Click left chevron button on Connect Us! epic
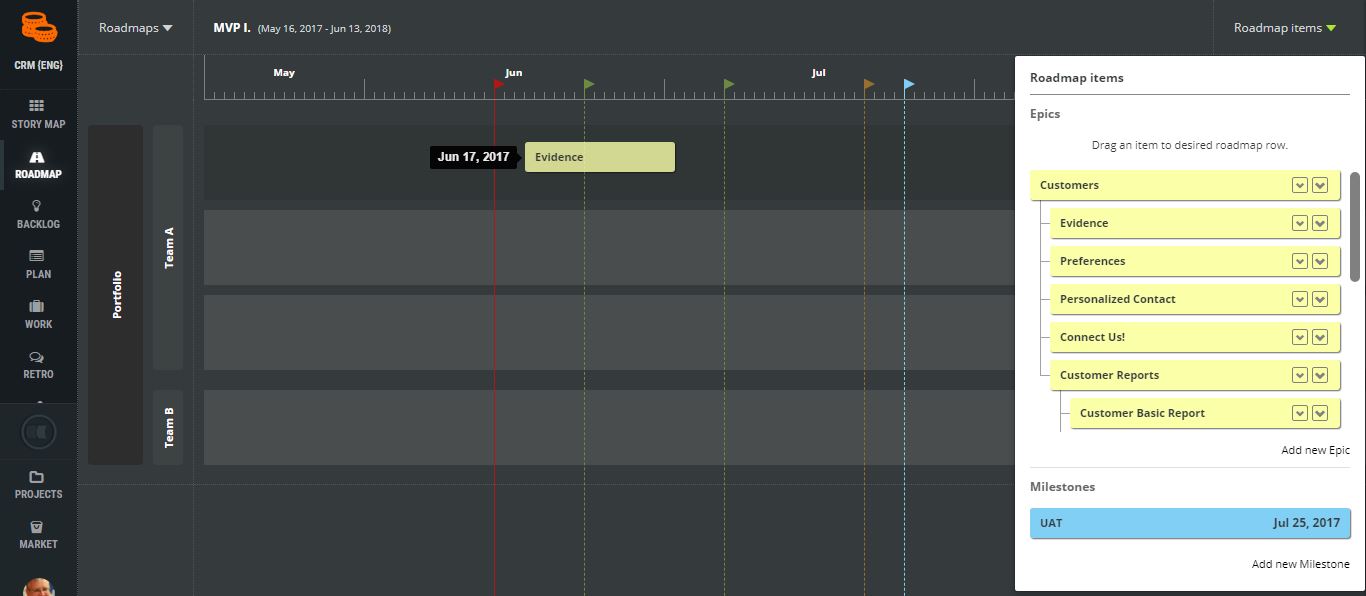 pos(1300,337)
